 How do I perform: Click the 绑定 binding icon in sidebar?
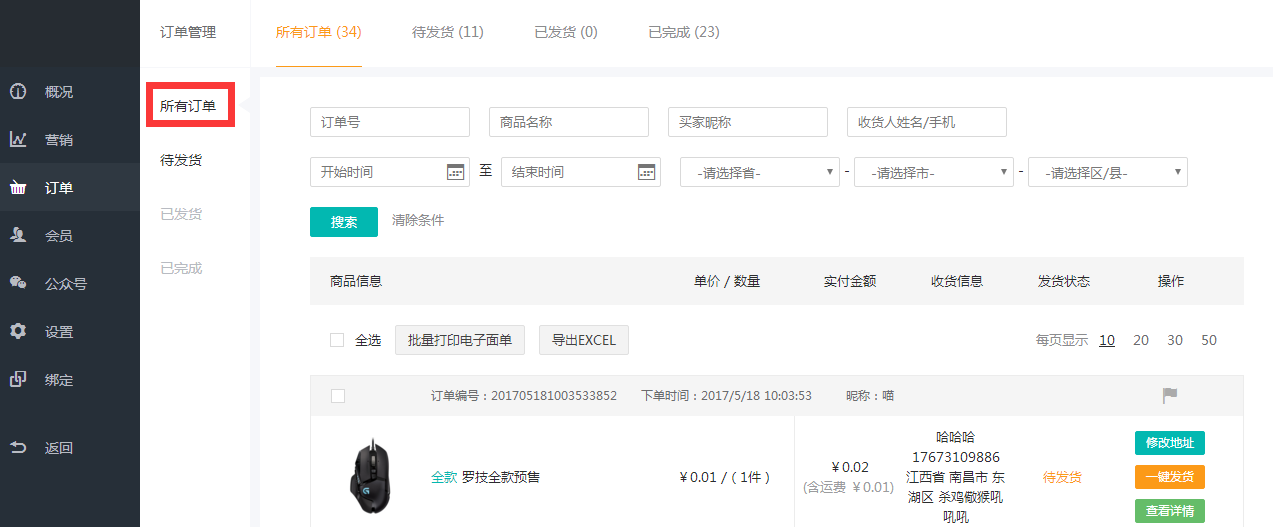18,380
